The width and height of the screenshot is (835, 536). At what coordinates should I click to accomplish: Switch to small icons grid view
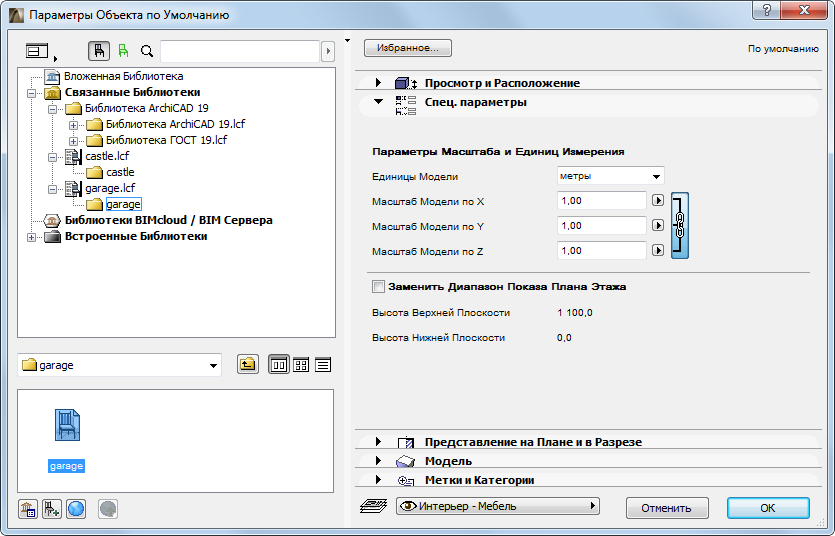coord(302,365)
